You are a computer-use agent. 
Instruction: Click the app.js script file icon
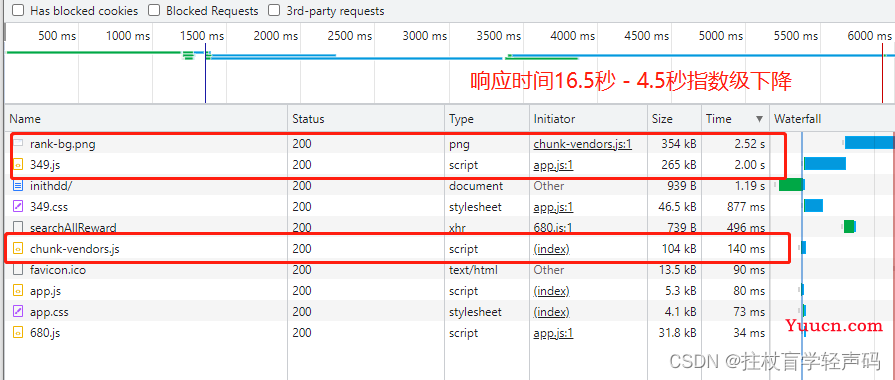(18, 291)
